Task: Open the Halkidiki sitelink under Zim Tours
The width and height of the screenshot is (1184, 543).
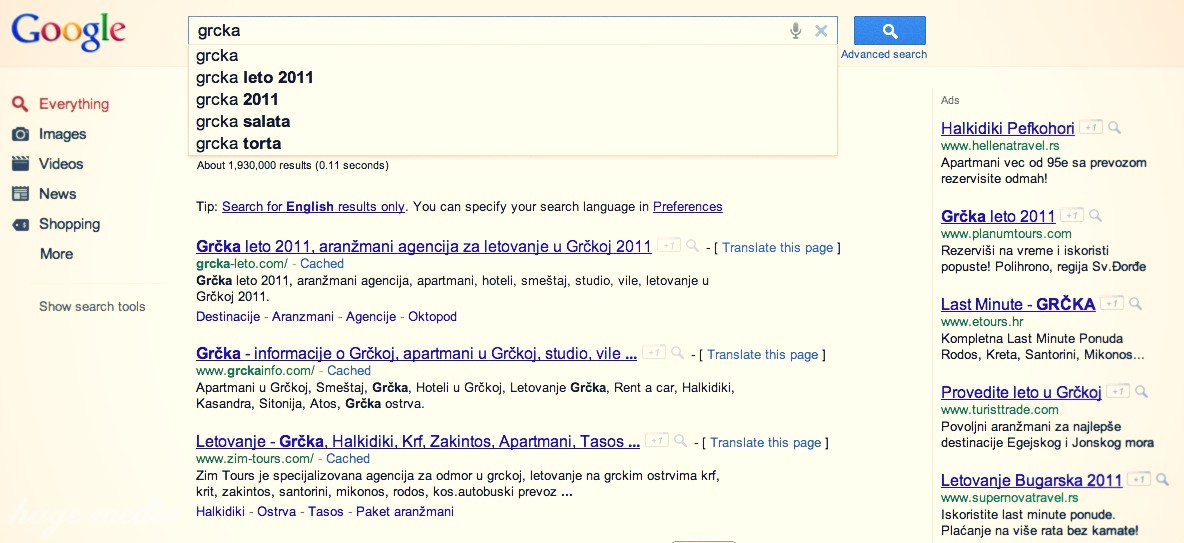Action: point(220,512)
